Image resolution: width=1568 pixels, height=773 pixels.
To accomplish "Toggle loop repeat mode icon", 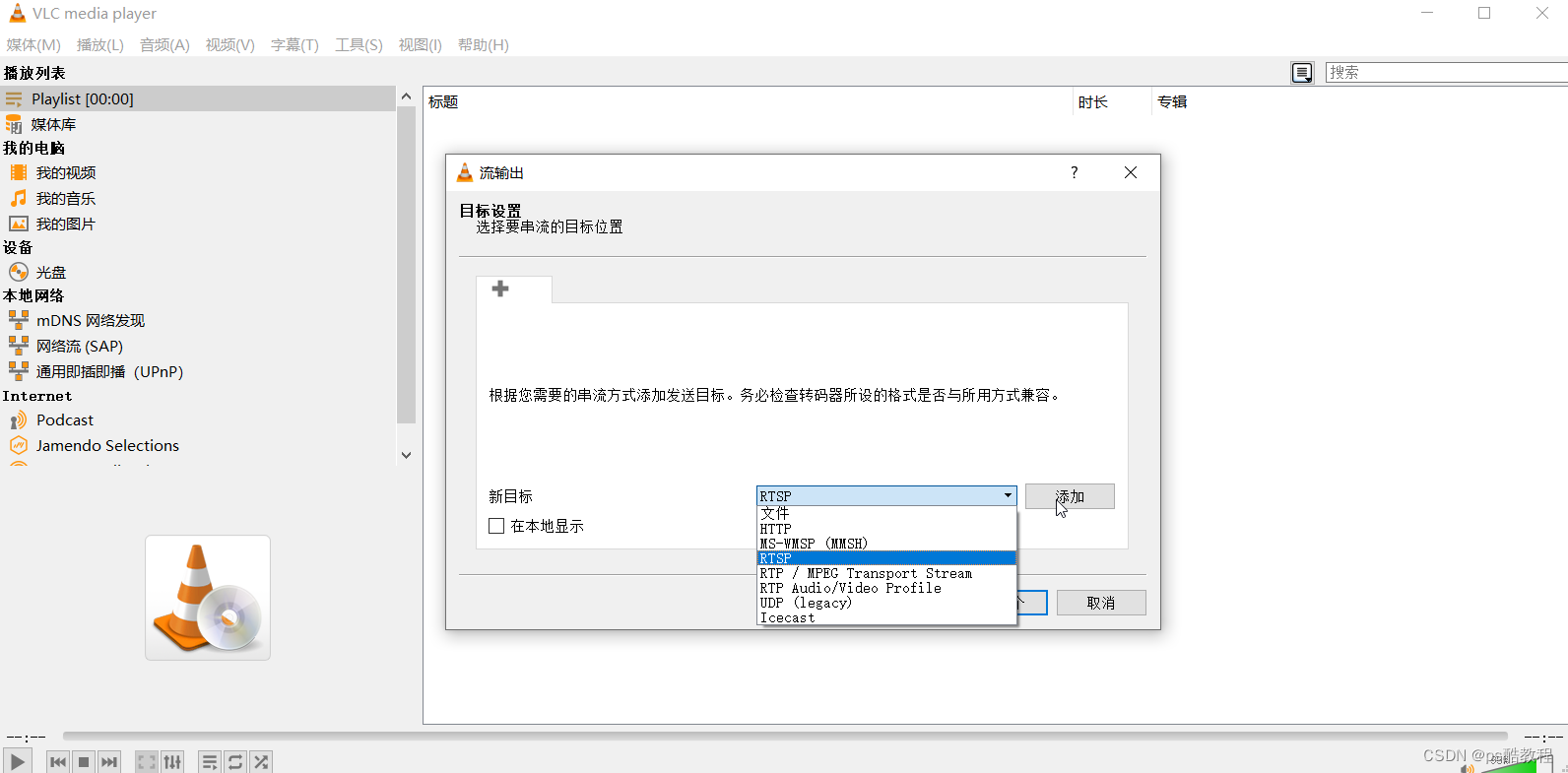I will pyautogui.click(x=235, y=761).
